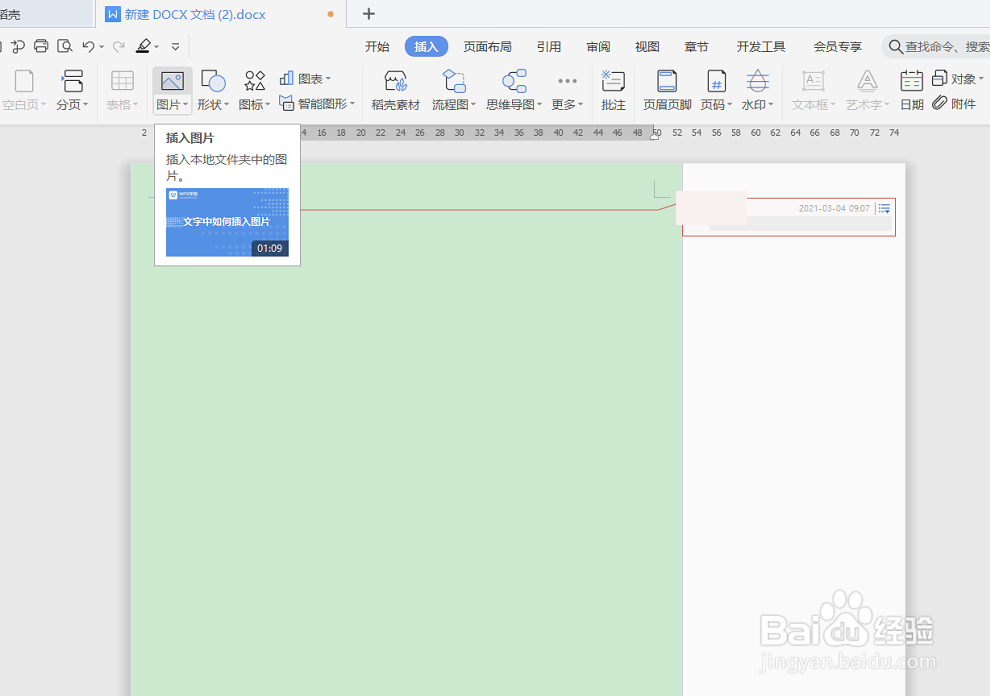Insert a watermark with 水印
Screen dimensions: 990x696
[755, 90]
